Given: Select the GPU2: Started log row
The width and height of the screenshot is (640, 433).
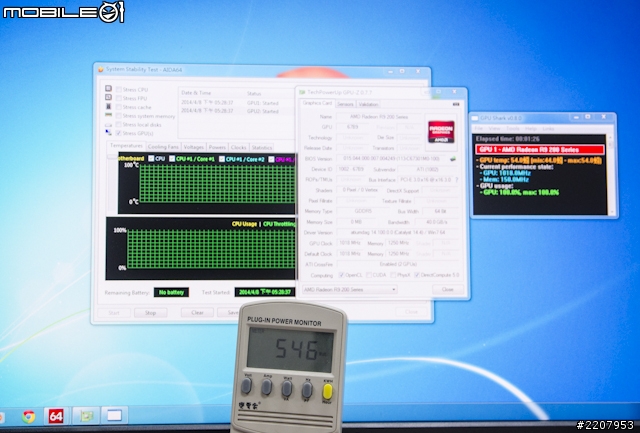Looking at the screenshot, I should [x=237, y=111].
